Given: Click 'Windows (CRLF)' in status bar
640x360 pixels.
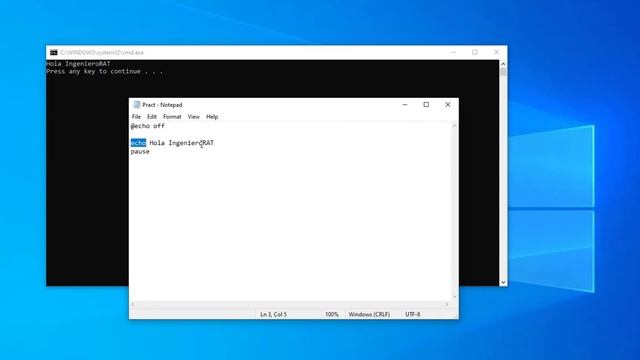Looking at the screenshot, I should pyautogui.click(x=369, y=314).
